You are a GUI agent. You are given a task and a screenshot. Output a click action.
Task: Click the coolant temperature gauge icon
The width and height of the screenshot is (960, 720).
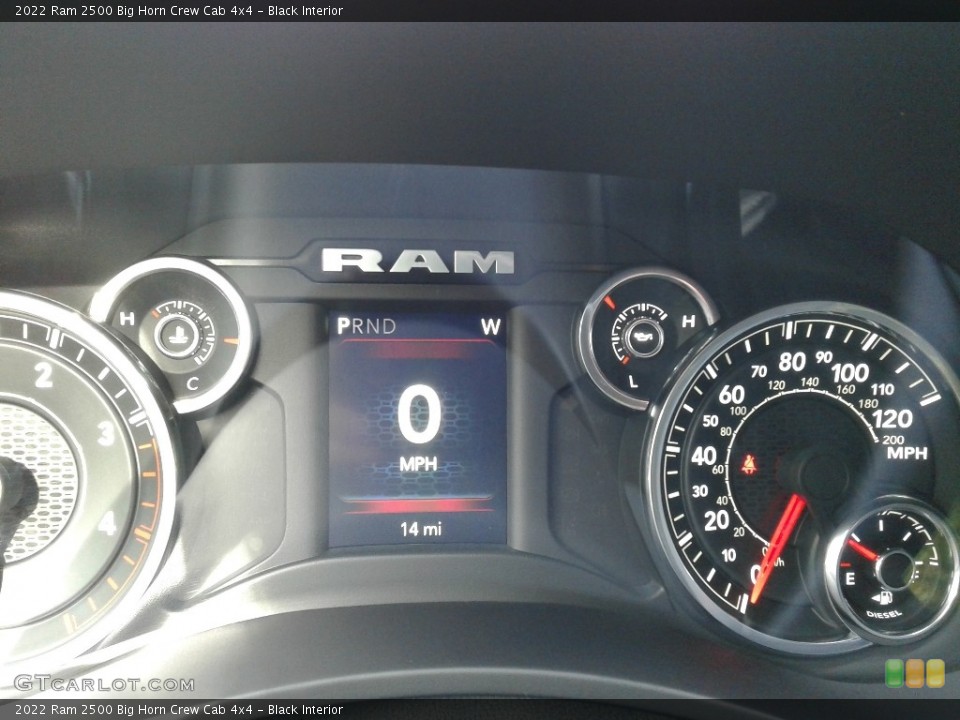coord(176,335)
